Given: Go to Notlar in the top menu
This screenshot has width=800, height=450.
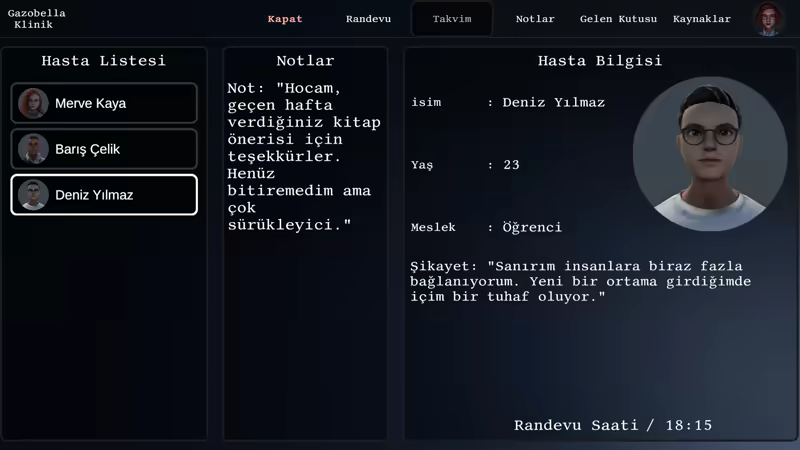Looking at the screenshot, I should (x=535, y=19).
